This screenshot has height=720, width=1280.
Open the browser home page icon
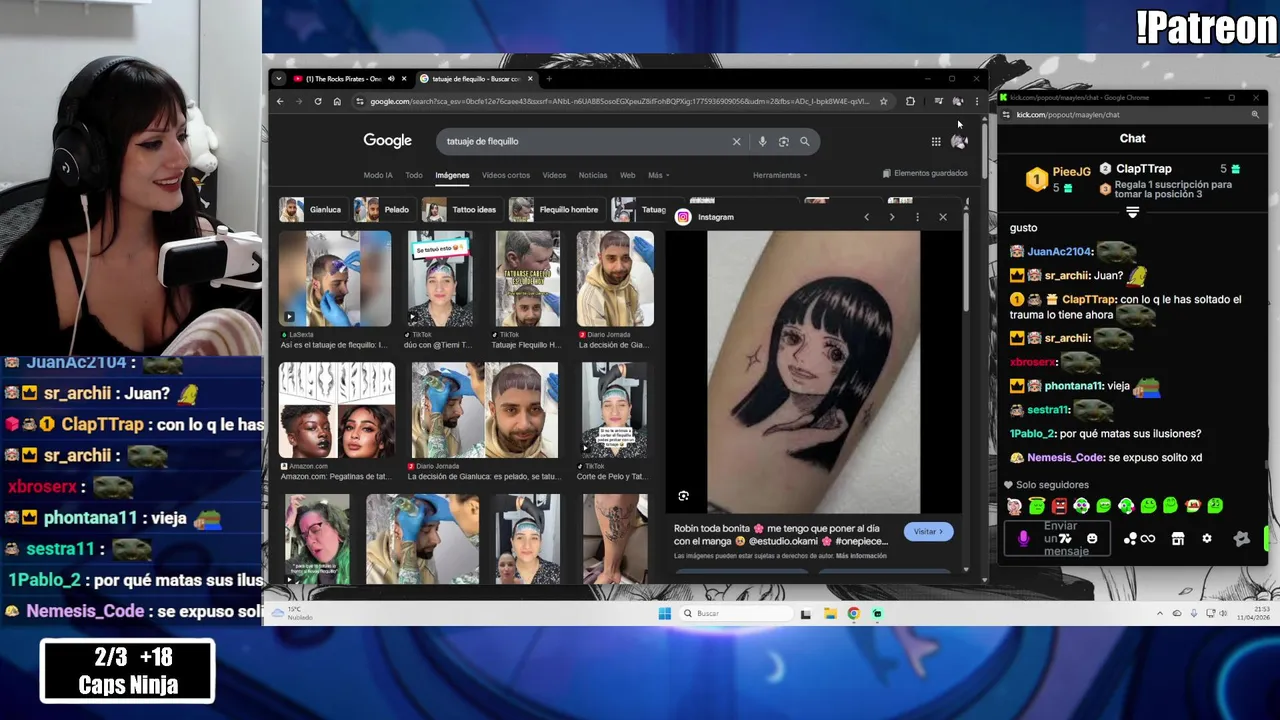coord(337,101)
